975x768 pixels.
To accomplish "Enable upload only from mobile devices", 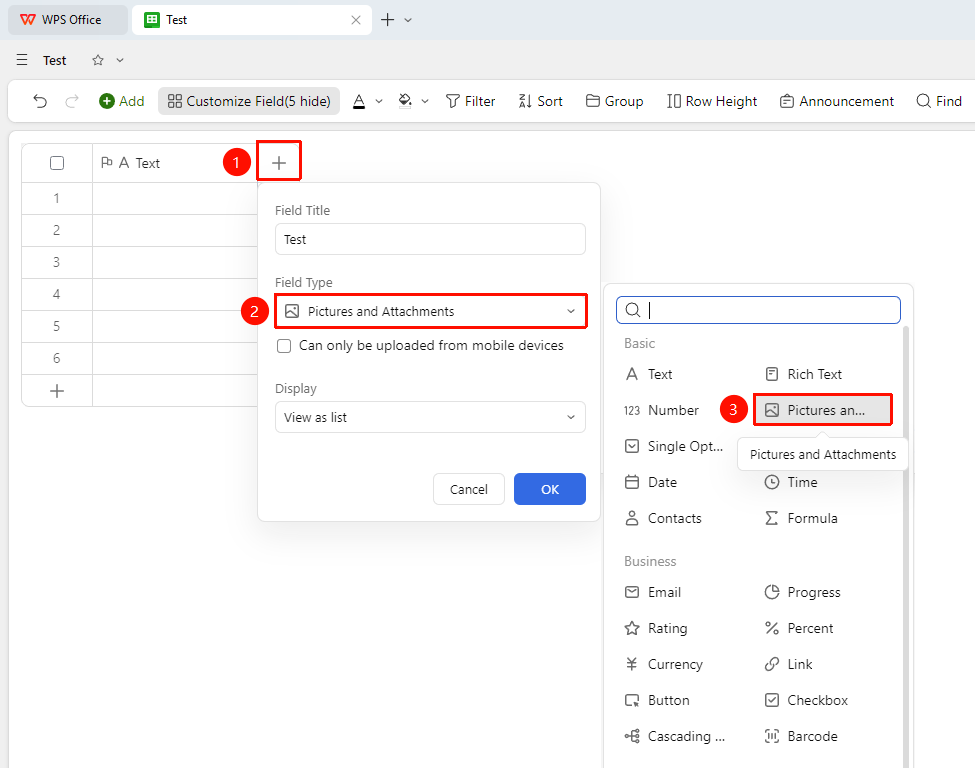I will 284,346.
